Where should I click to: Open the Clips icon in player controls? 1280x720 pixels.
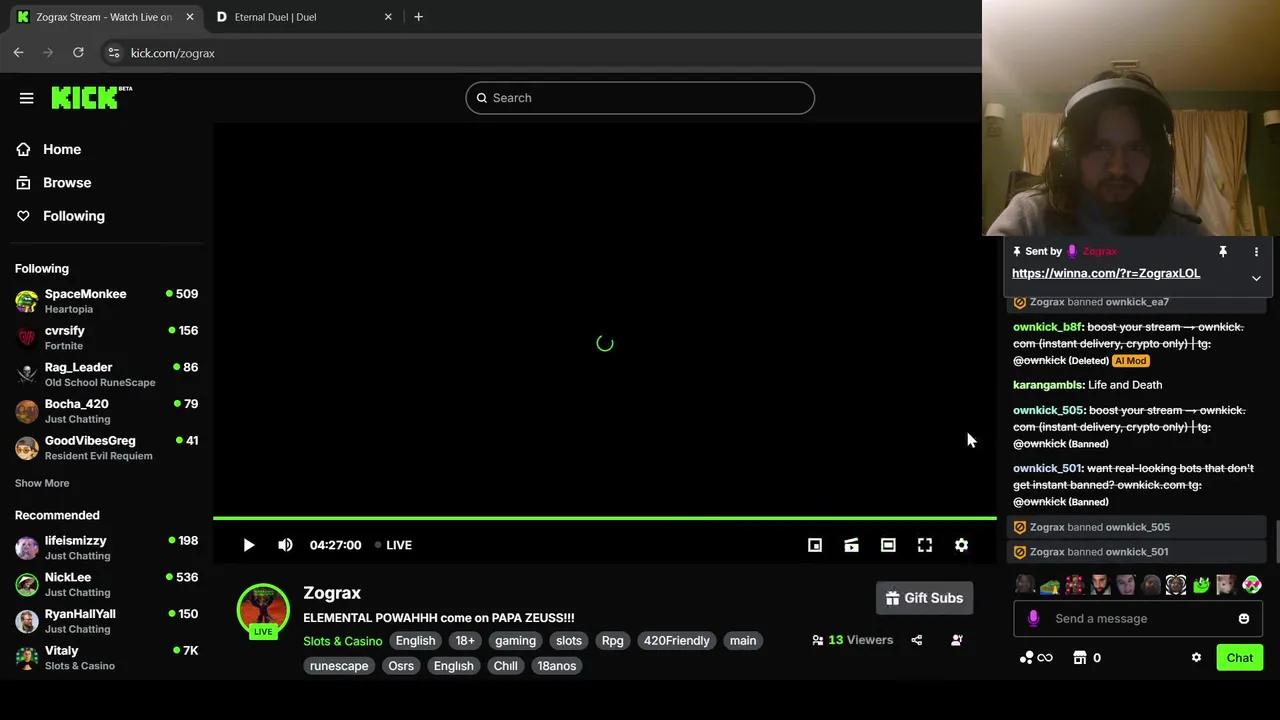(851, 545)
